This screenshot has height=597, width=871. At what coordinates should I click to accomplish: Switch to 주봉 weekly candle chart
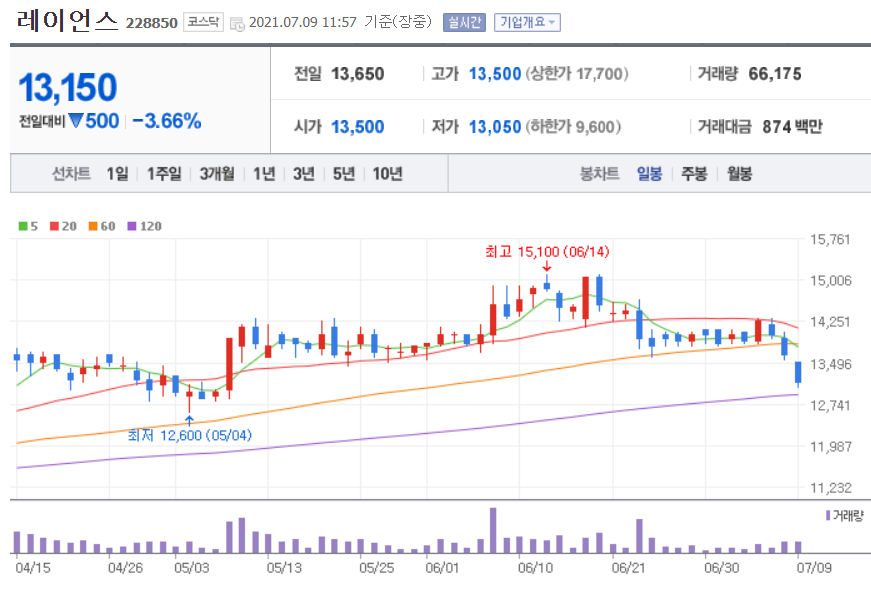point(694,174)
